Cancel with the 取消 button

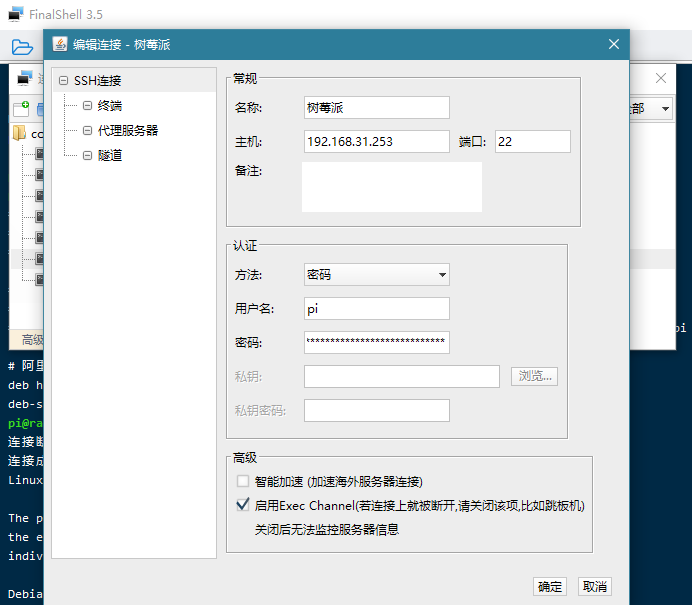[x=594, y=586]
